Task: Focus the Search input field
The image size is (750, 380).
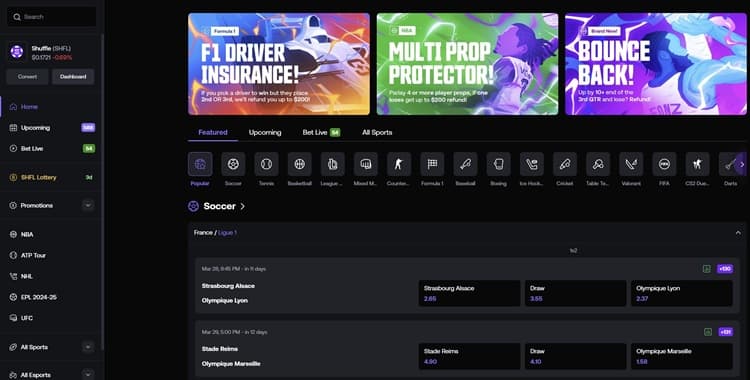Action: coord(52,17)
